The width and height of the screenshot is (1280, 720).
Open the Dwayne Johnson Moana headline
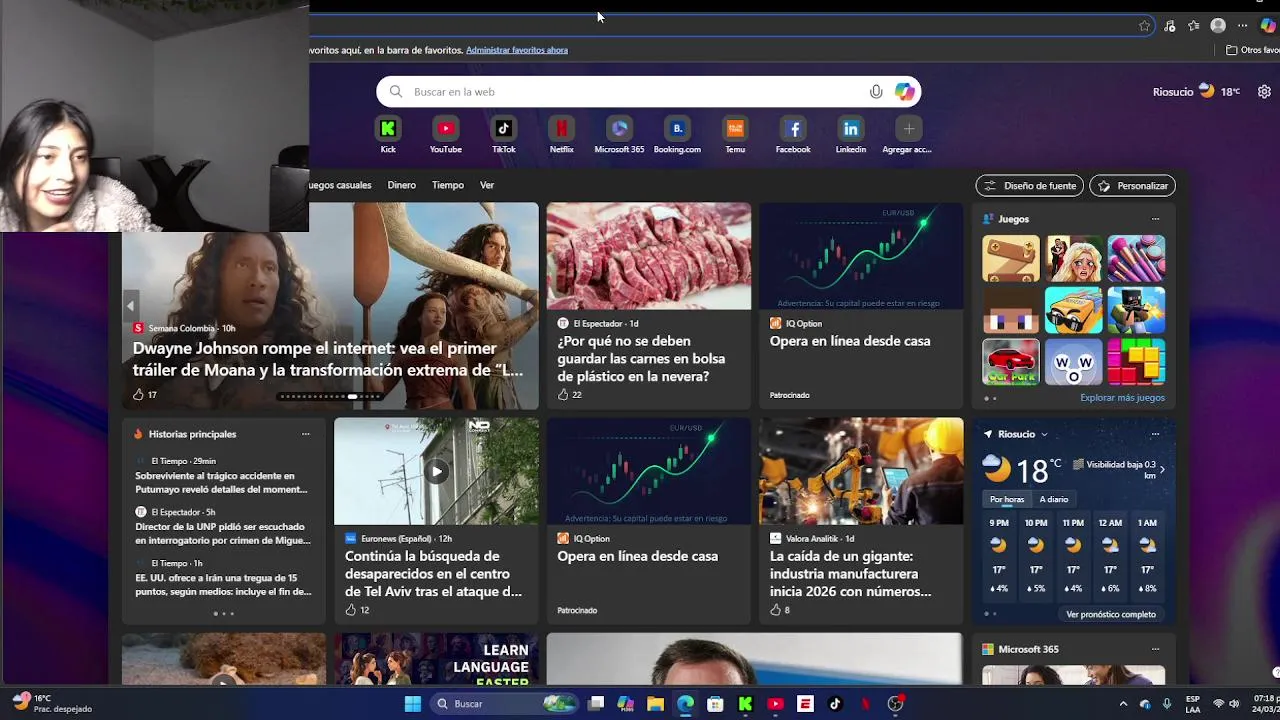328,359
